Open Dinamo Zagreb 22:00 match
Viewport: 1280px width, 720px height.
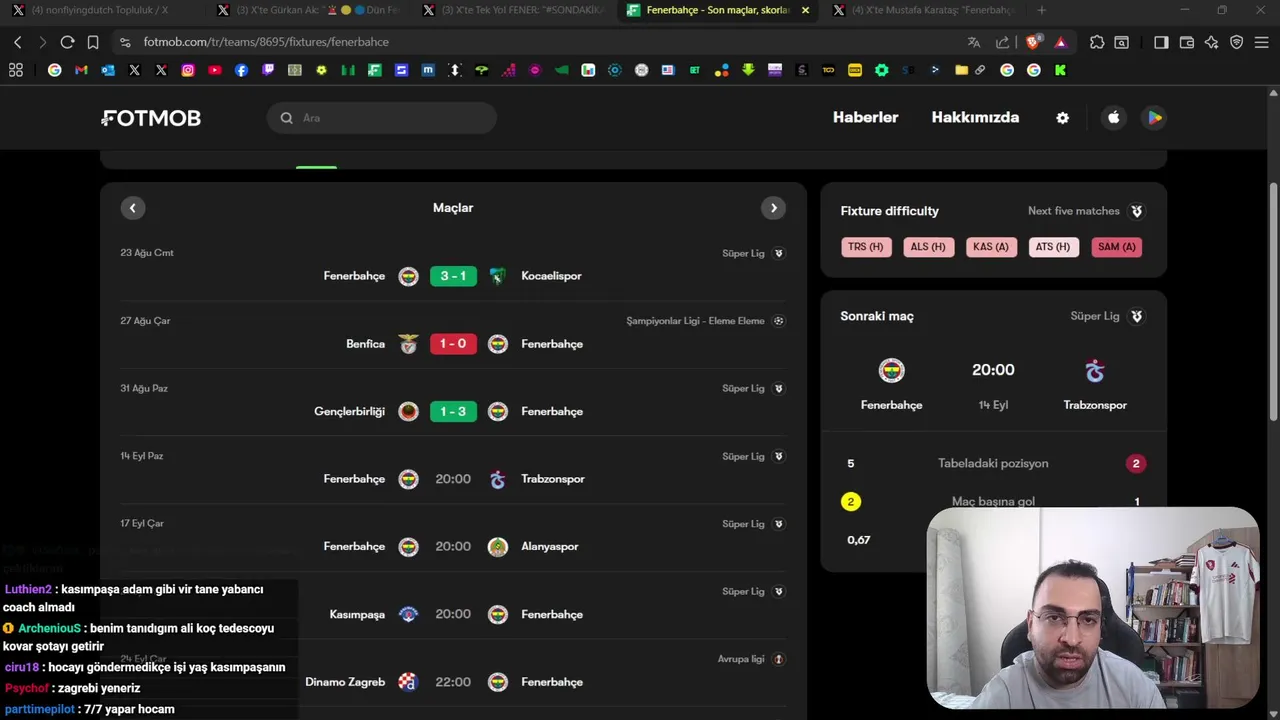[x=453, y=682]
